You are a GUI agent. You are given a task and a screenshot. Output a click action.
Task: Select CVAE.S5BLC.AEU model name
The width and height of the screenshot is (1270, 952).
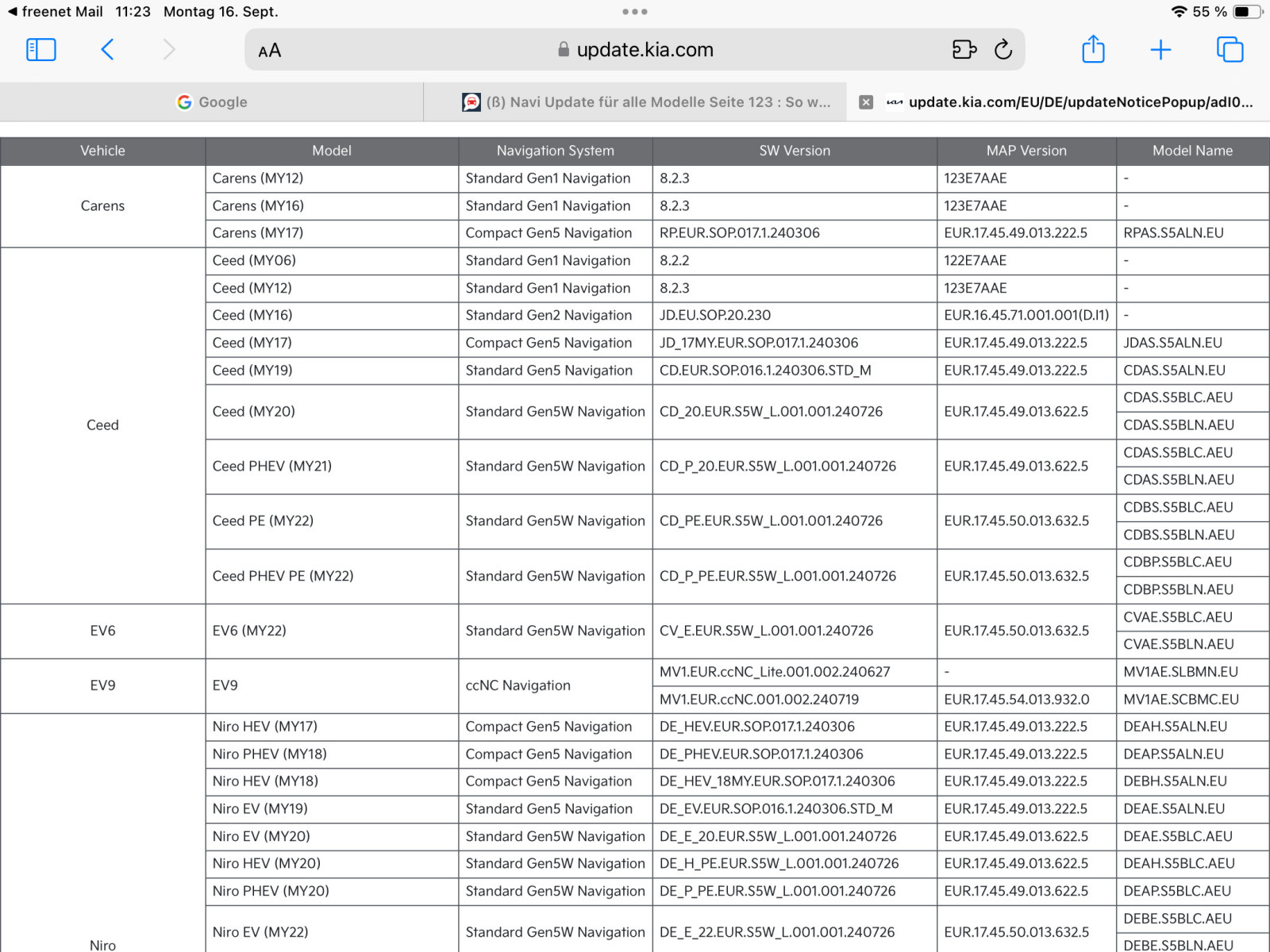[1192, 617]
